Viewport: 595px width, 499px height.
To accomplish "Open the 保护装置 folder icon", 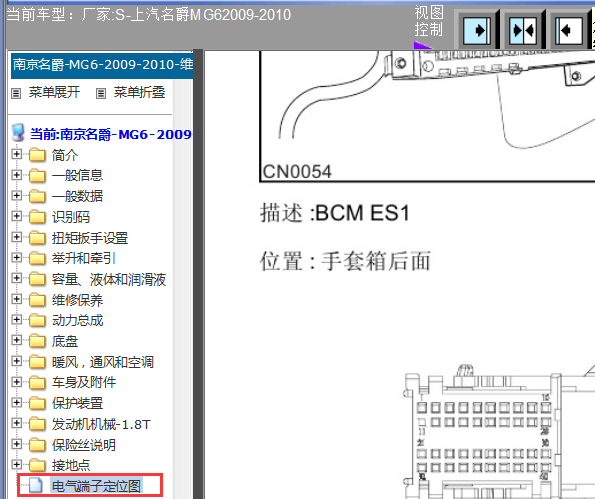I will [37, 403].
